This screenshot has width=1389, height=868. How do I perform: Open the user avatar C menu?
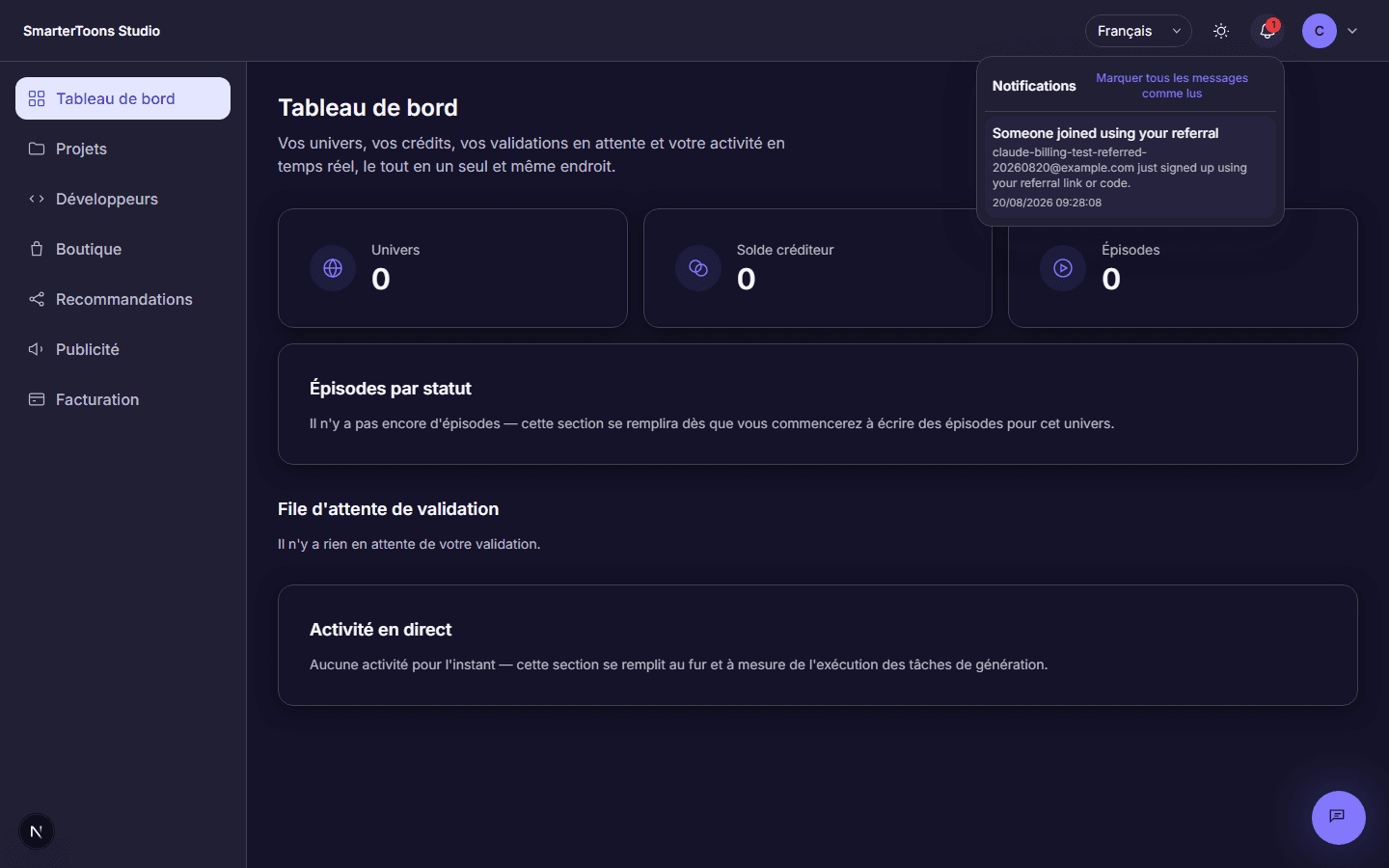pyautogui.click(x=1320, y=31)
